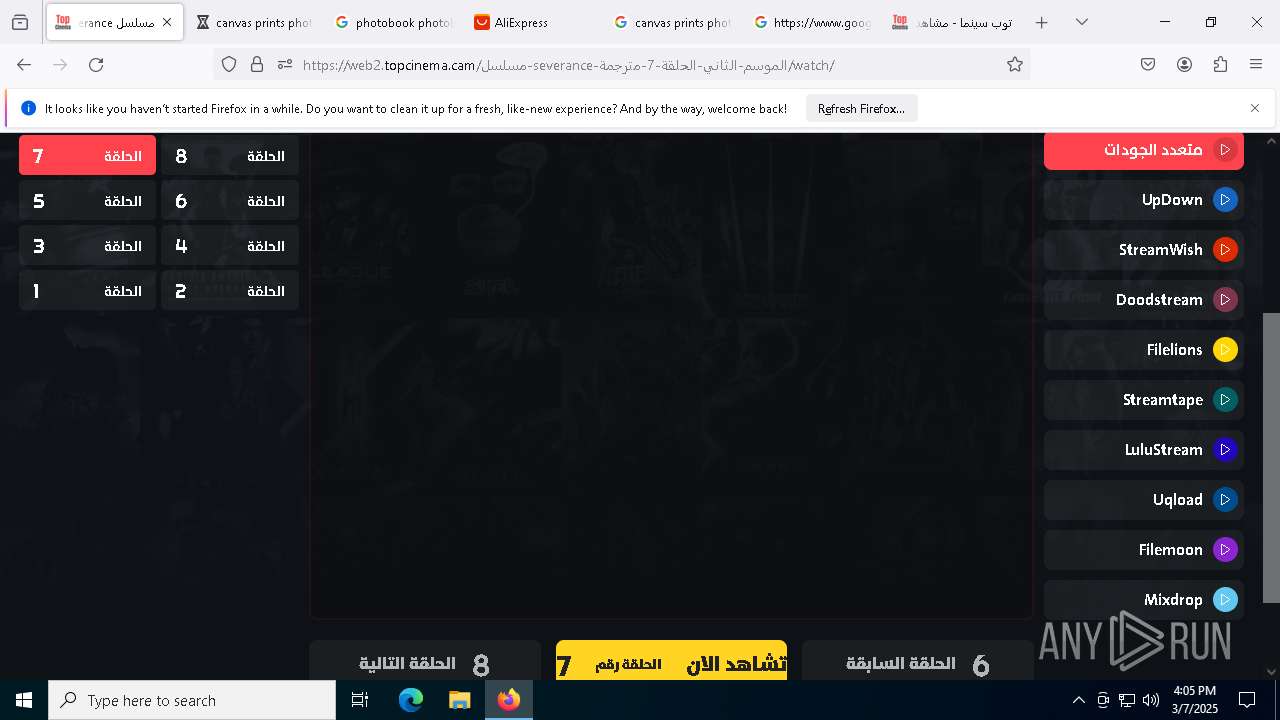Open volume control in system tray
The width and height of the screenshot is (1280, 720).
pos(1151,700)
